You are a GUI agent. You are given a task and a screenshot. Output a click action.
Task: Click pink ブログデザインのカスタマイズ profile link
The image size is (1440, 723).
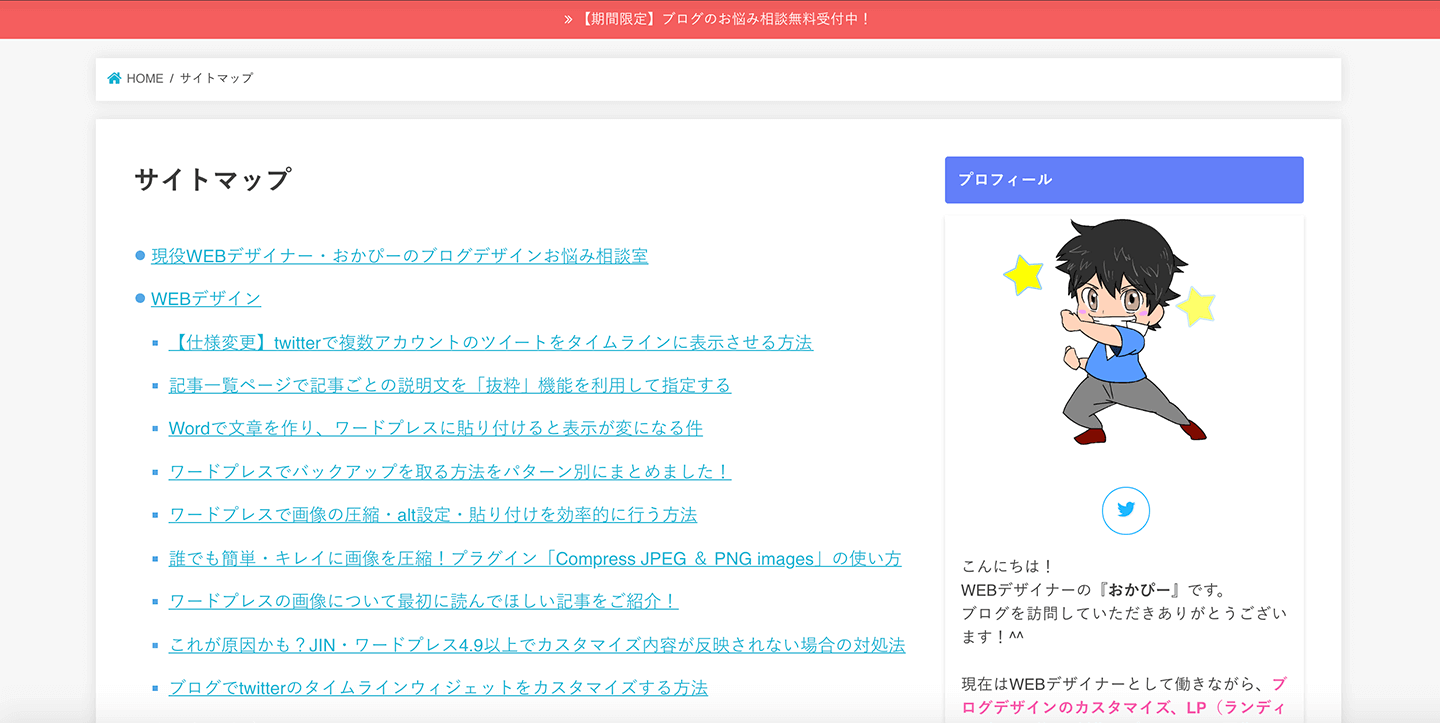(x=1124, y=696)
